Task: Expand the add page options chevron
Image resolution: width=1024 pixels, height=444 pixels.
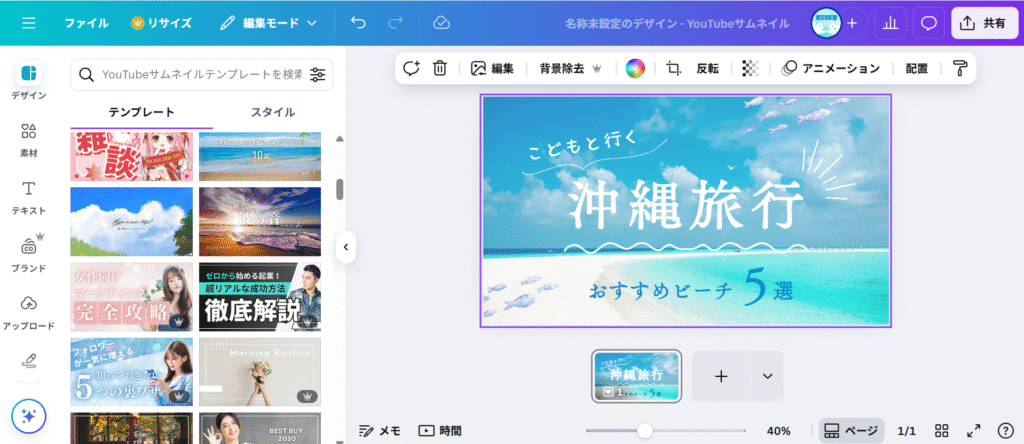Action: pos(767,376)
